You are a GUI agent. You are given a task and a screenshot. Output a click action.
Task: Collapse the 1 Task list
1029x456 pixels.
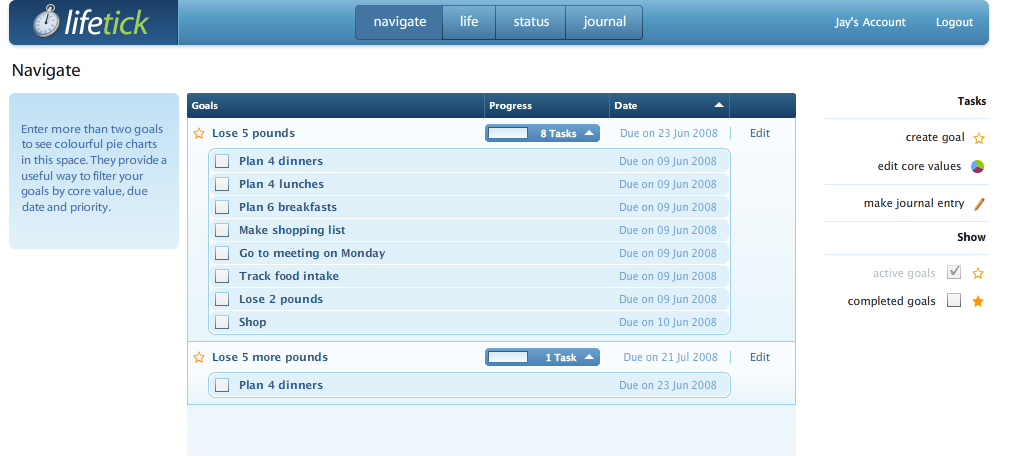tap(589, 357)
